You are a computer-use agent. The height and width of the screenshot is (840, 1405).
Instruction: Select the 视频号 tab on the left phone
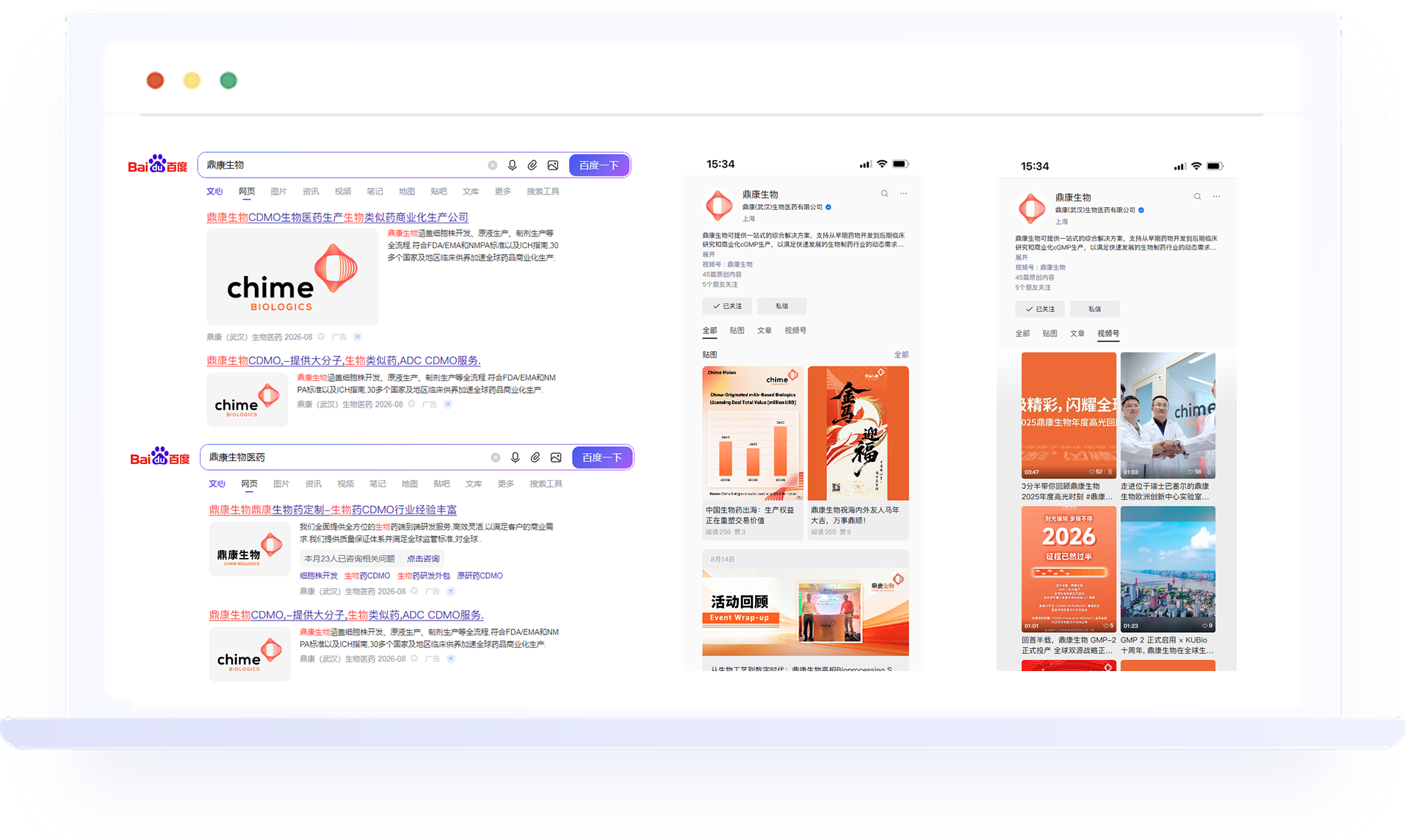795,330
